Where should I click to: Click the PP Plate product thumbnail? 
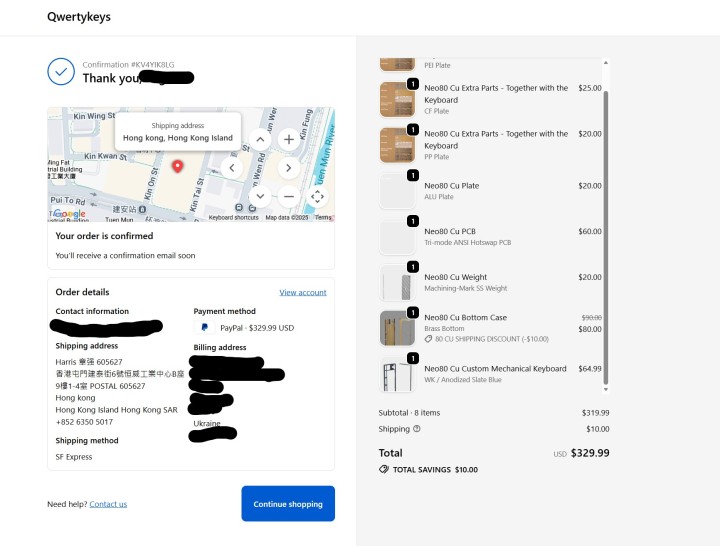pos(397,145)
